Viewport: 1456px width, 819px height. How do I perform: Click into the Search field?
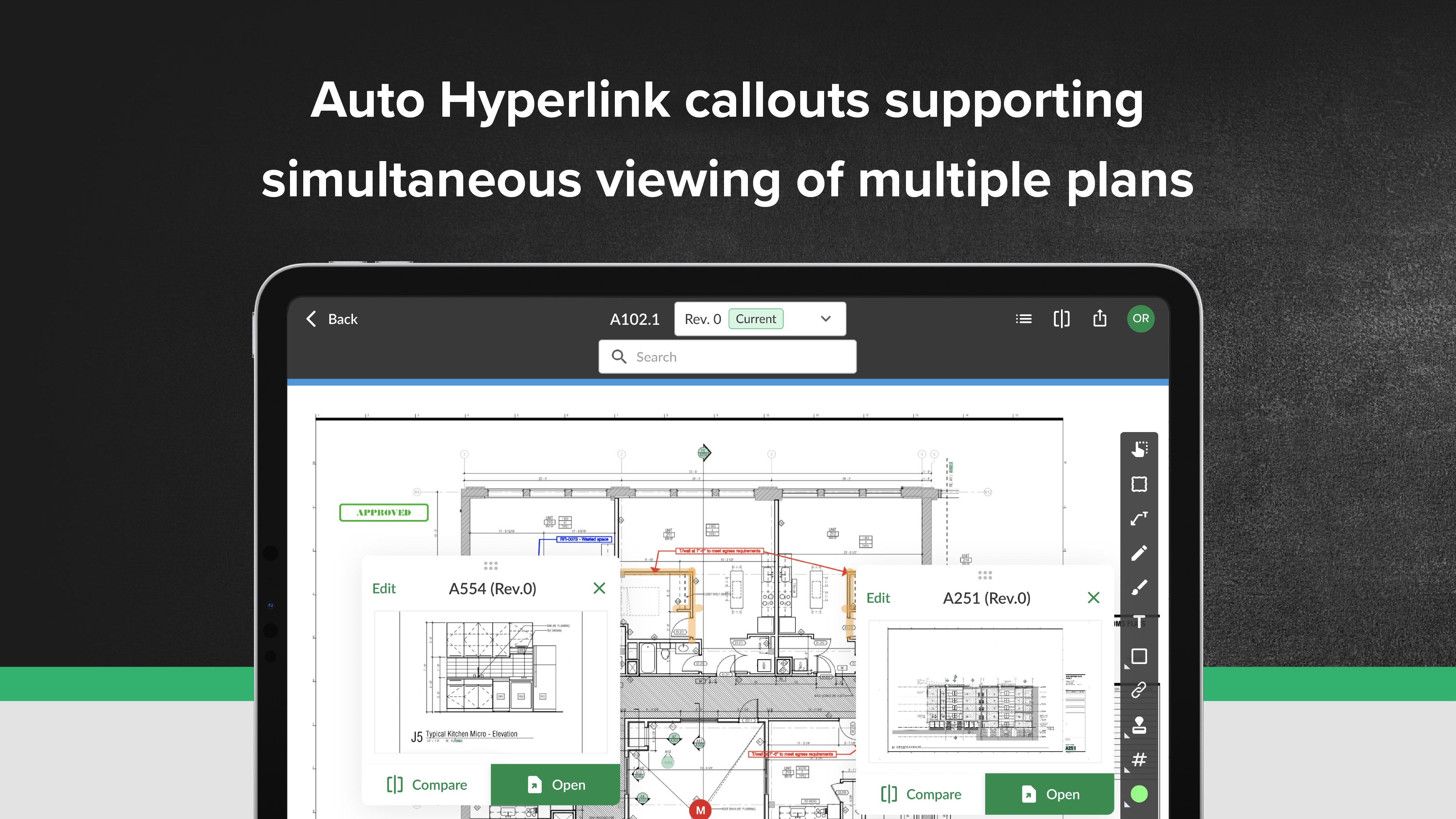click(727, 357)
